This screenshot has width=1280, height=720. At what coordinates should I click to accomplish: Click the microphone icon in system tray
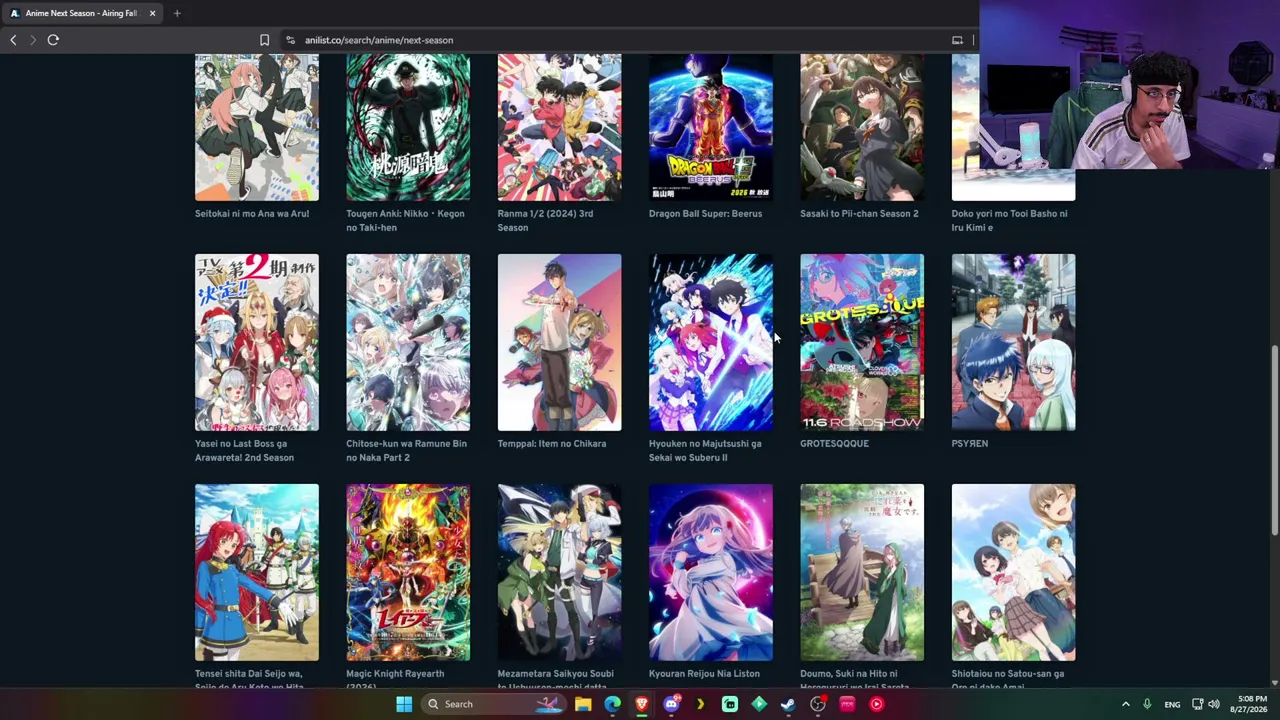tap(1147, 704)
